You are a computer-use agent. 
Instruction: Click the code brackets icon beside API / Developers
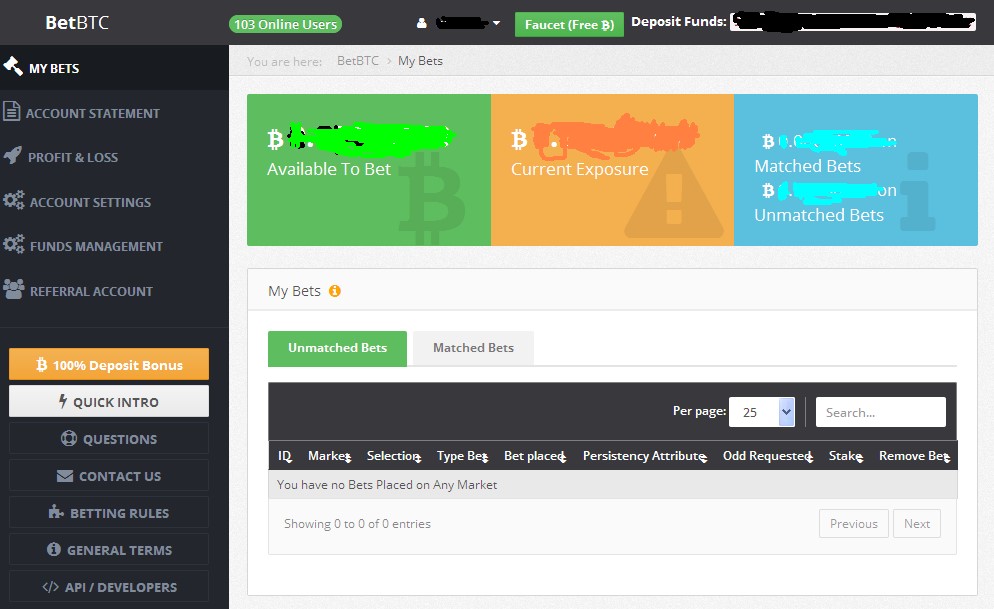pos(51,587)
